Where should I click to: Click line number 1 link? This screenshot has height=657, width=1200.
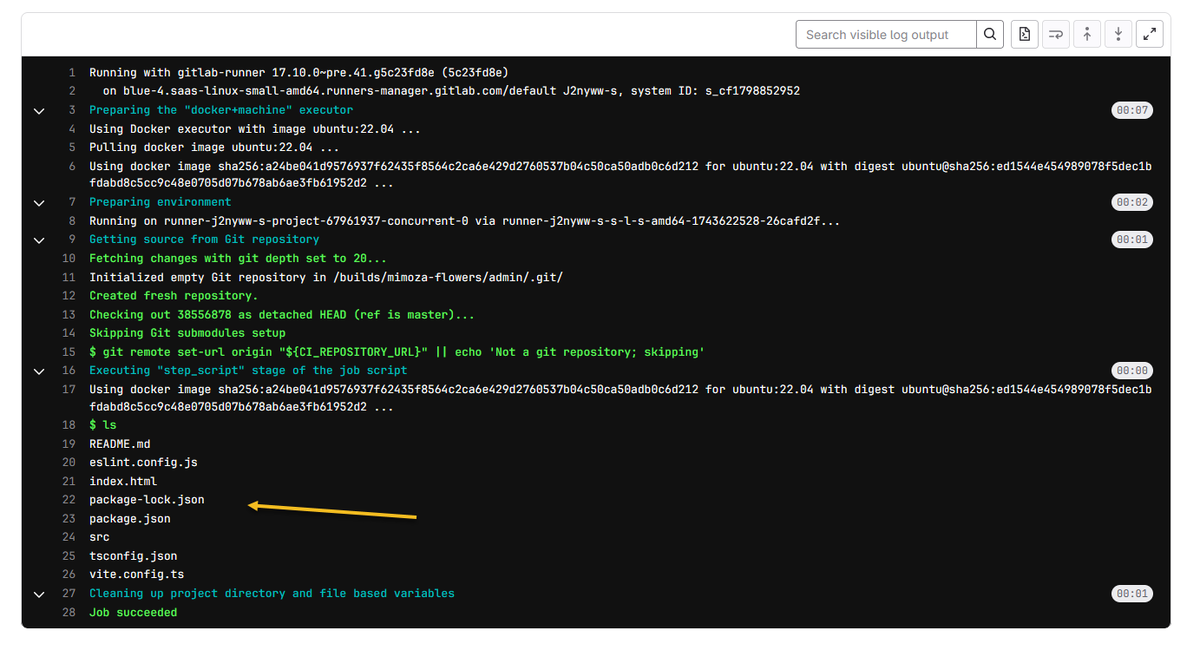pos(72,73)
